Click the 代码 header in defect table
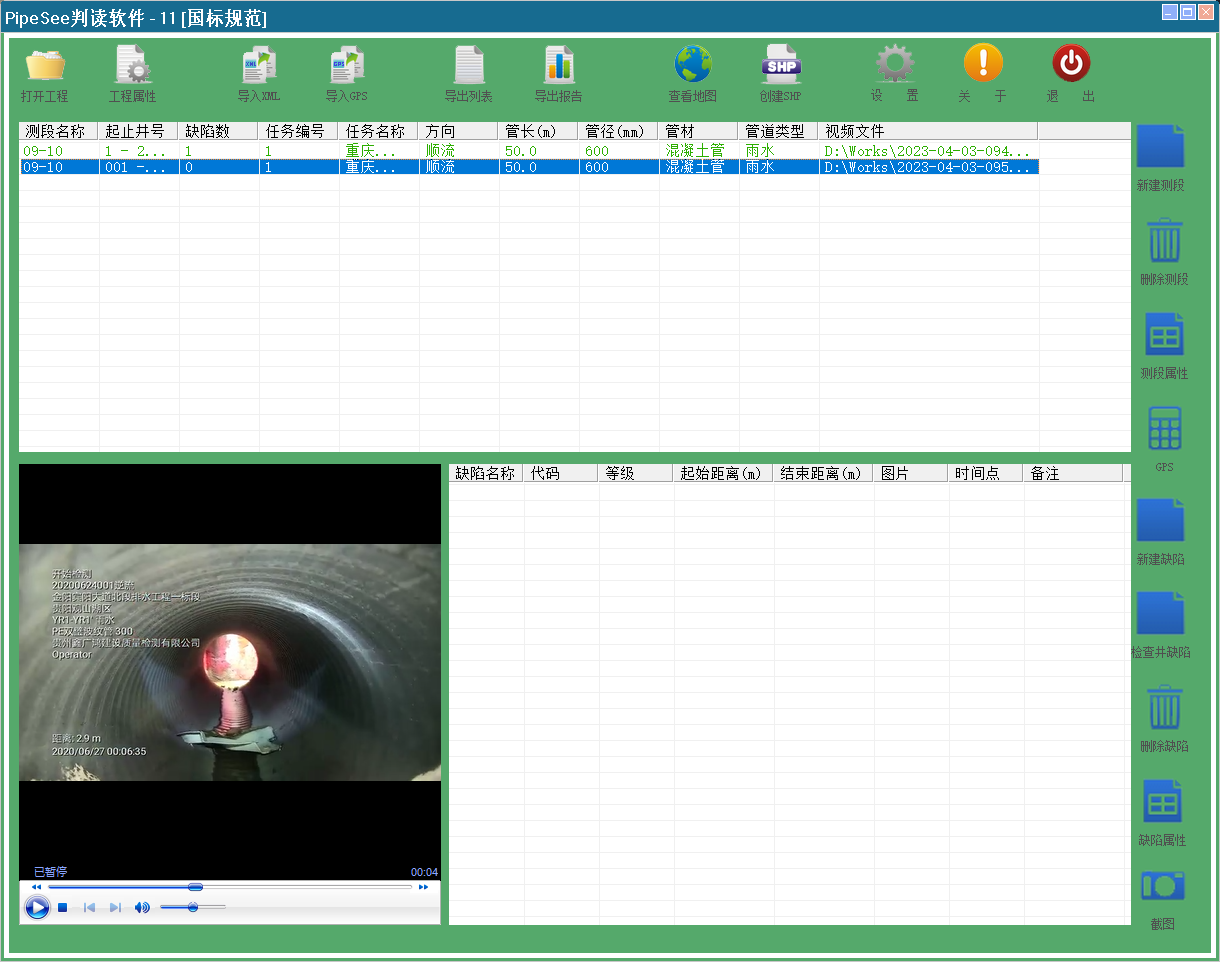 pyautogui.click(x=561, y=473)
